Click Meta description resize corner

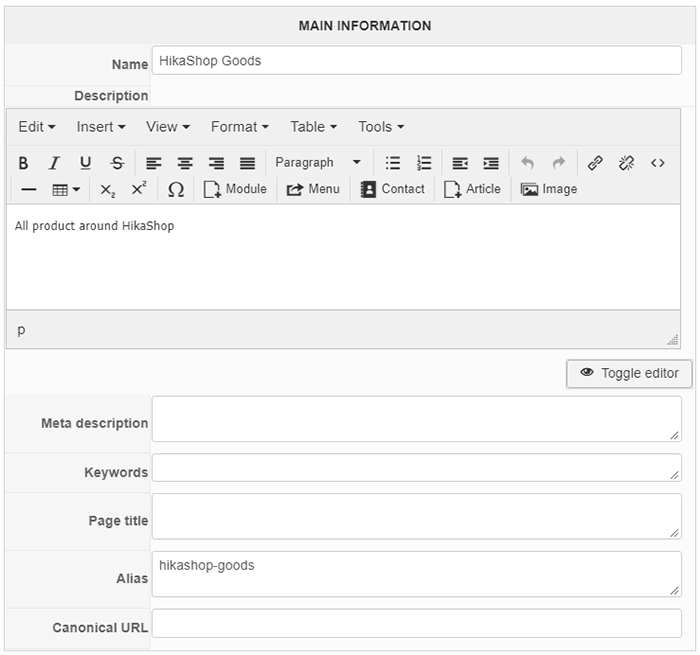(x=675, y=435)
